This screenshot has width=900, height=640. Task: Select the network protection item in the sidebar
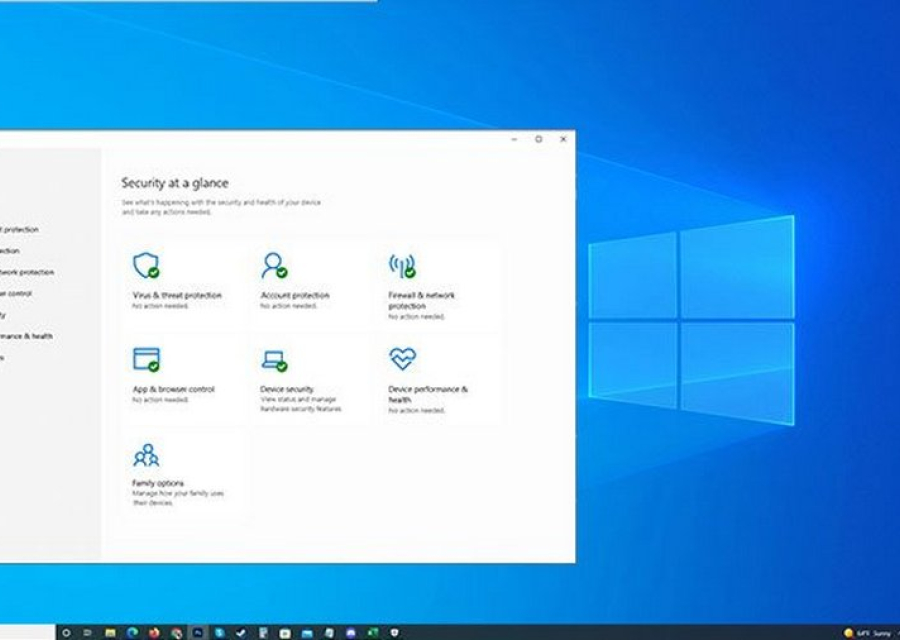(x=27, y=272)
